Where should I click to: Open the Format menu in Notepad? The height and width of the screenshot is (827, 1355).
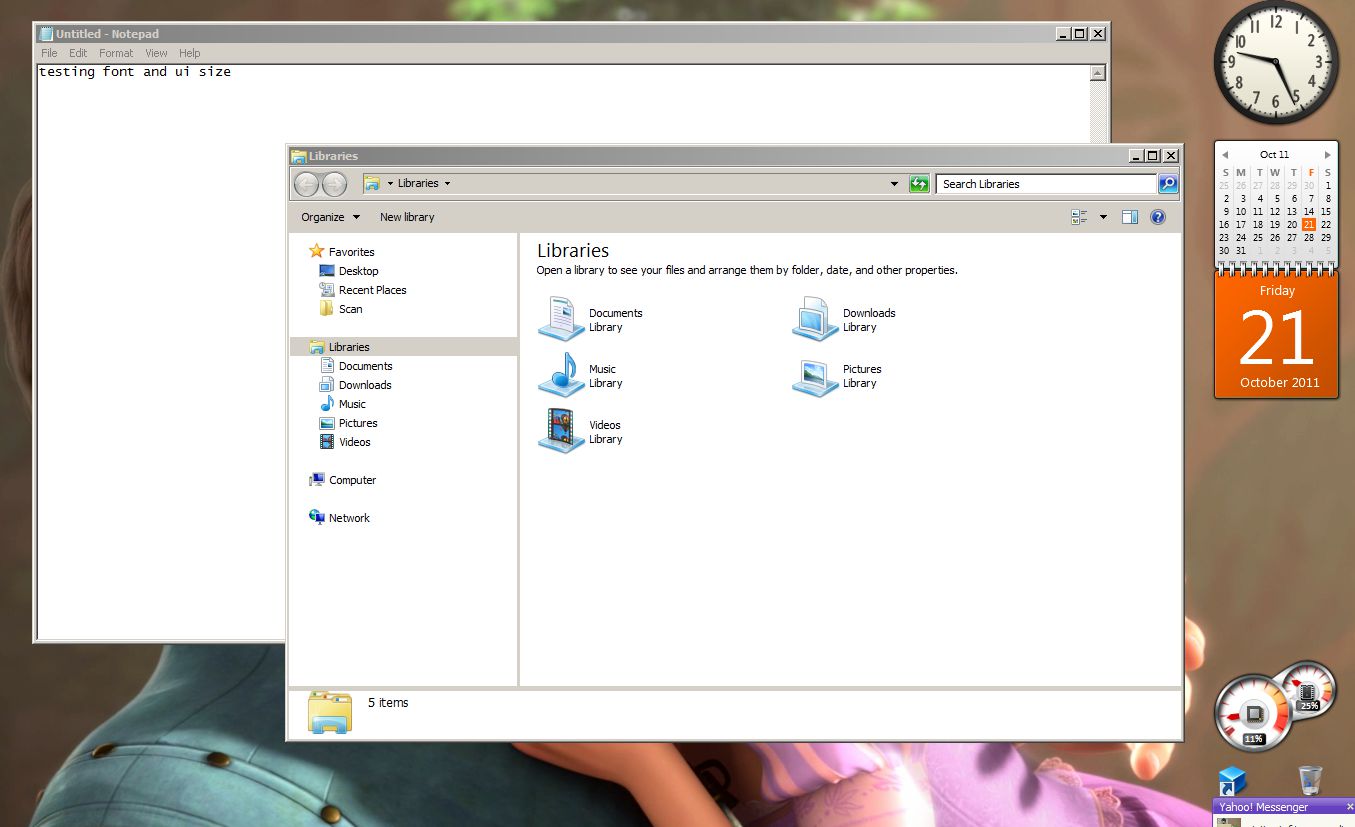point(116,53)
